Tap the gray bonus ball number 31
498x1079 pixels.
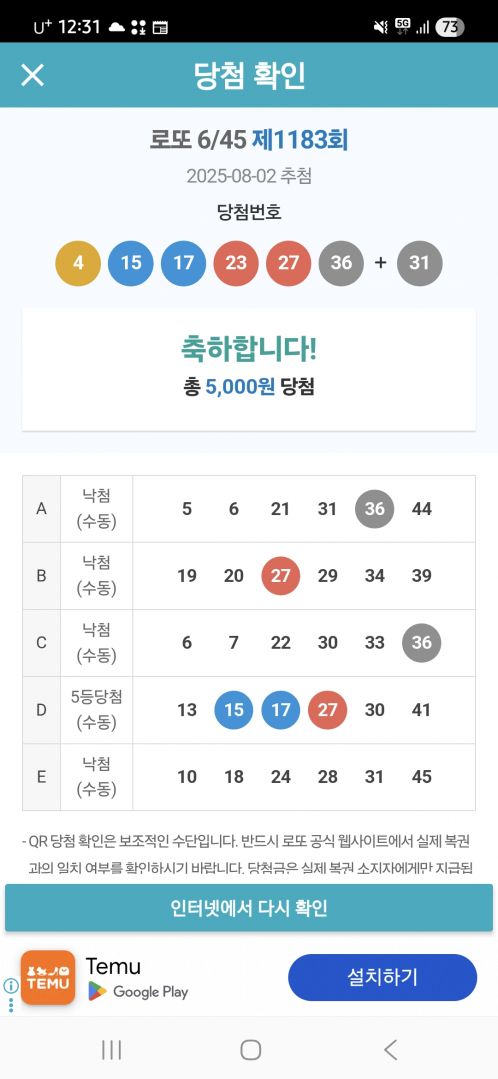(x=420, y=263)
